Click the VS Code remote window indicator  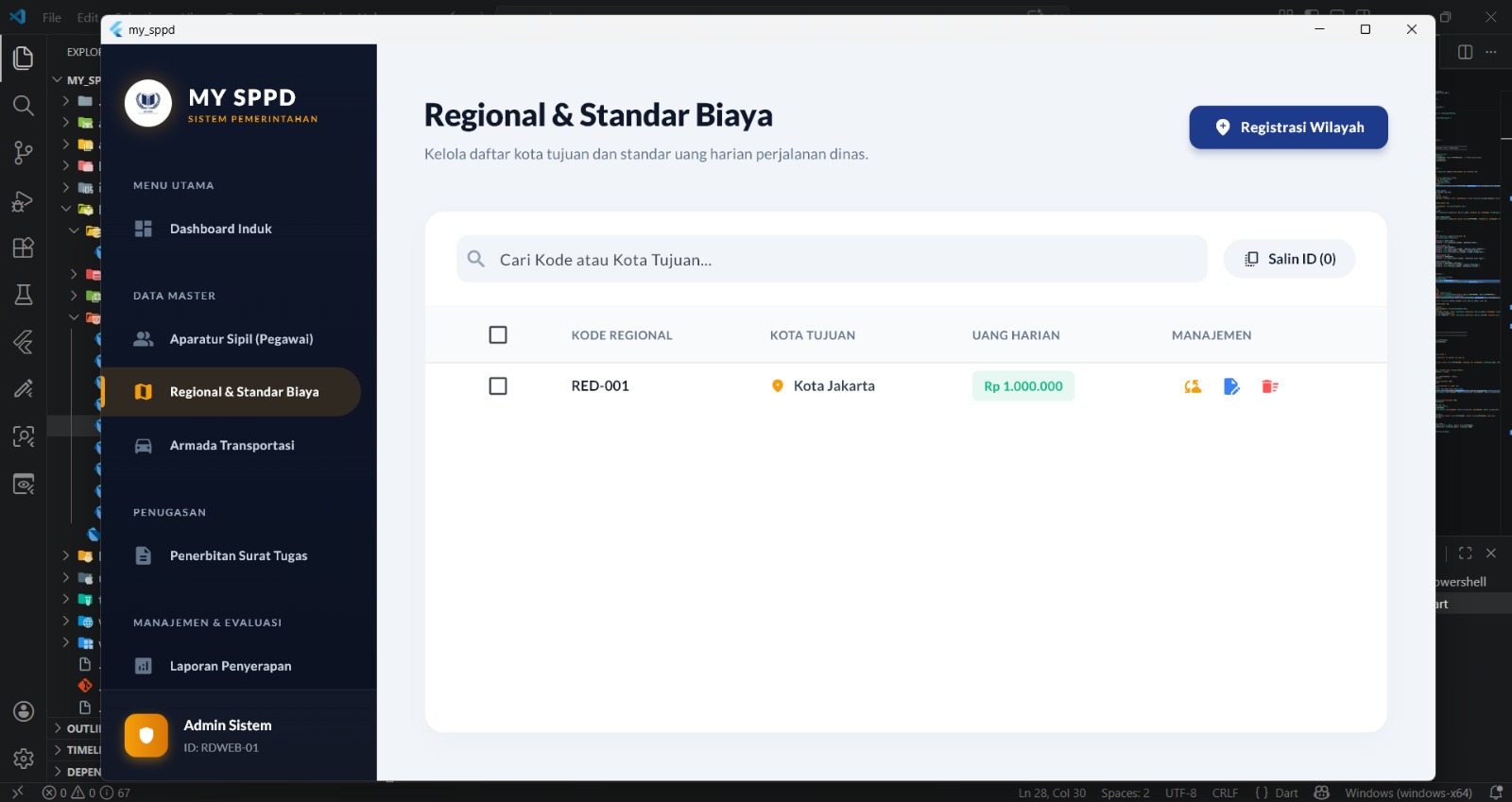pyautogui.click(x=17, y=793)
